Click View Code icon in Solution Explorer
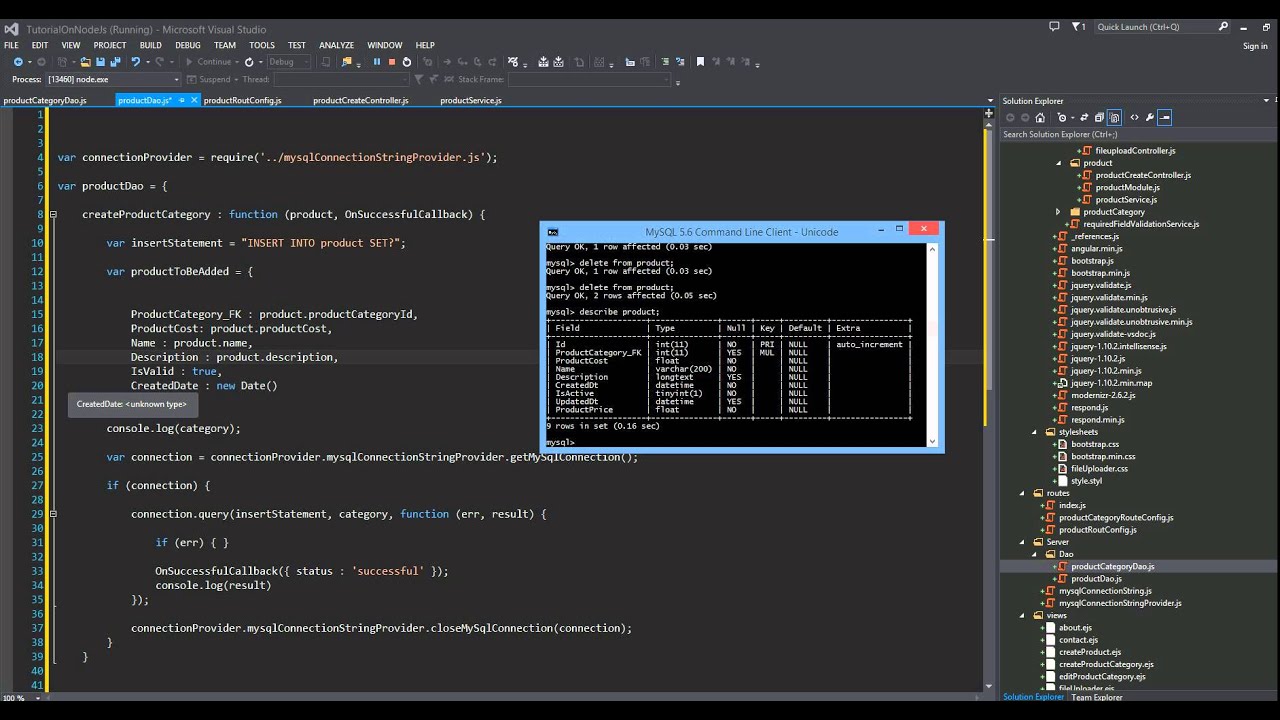 (1135, 117)
